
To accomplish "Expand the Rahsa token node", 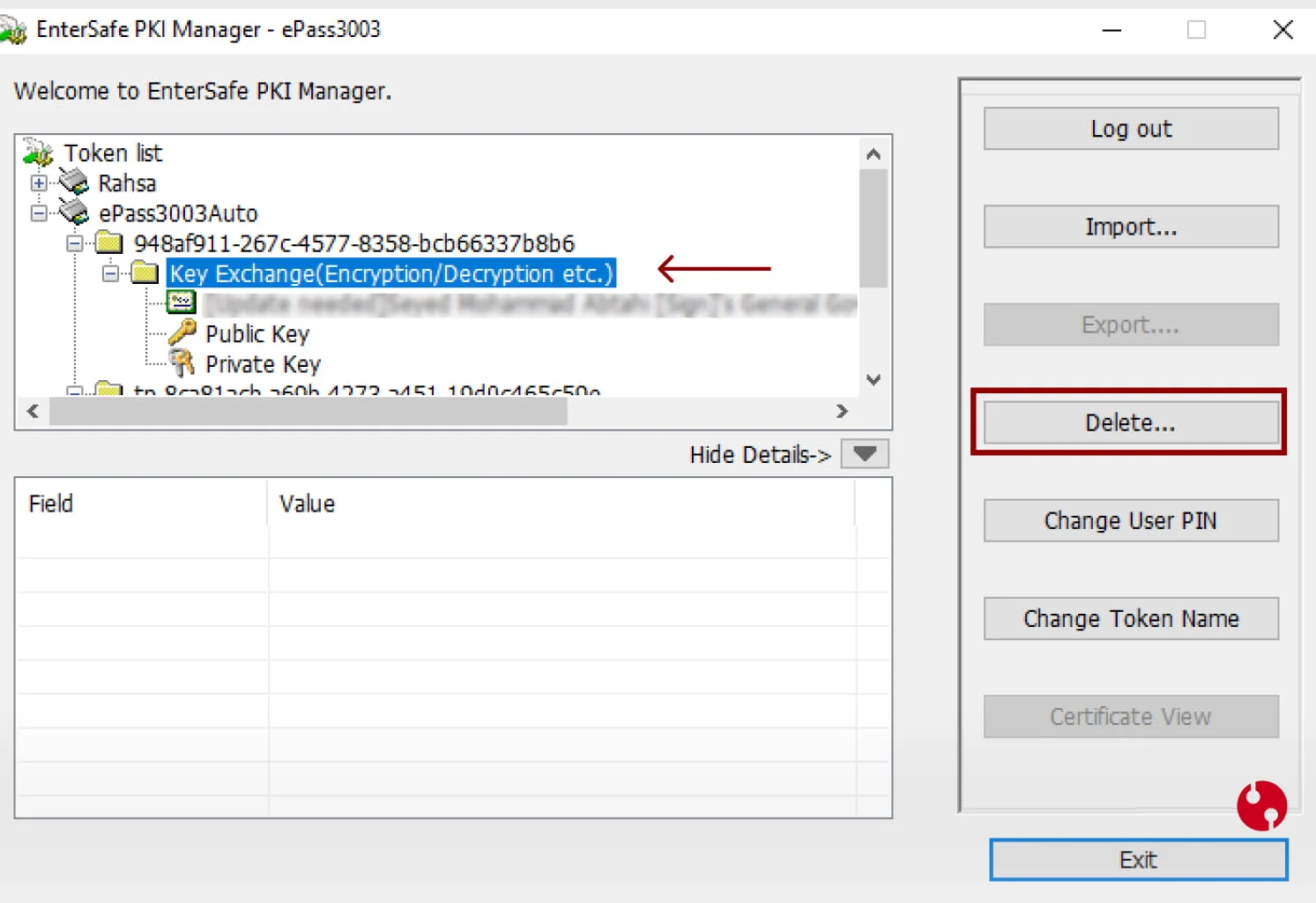I will tap(39, 183).
